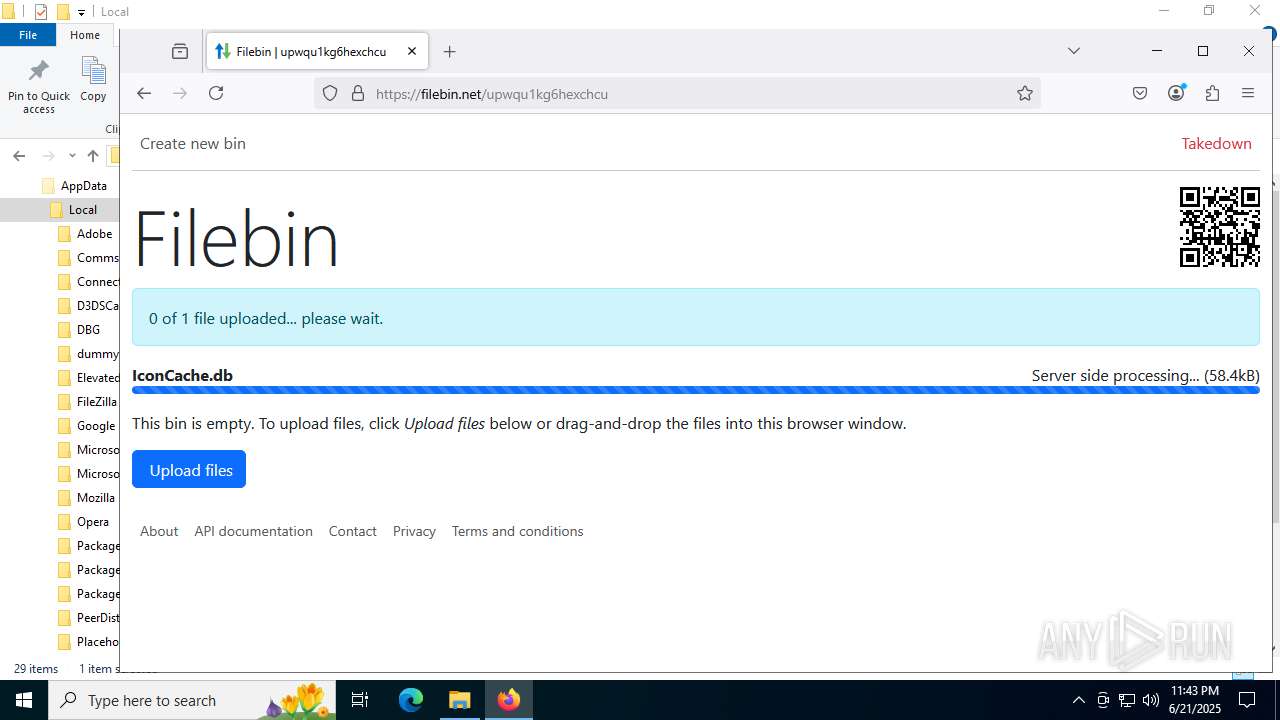Image resolution: width=1280 pixels, height=720 pixels.
Task: Go up one folder in Explorer
Action: pos(93,156)
